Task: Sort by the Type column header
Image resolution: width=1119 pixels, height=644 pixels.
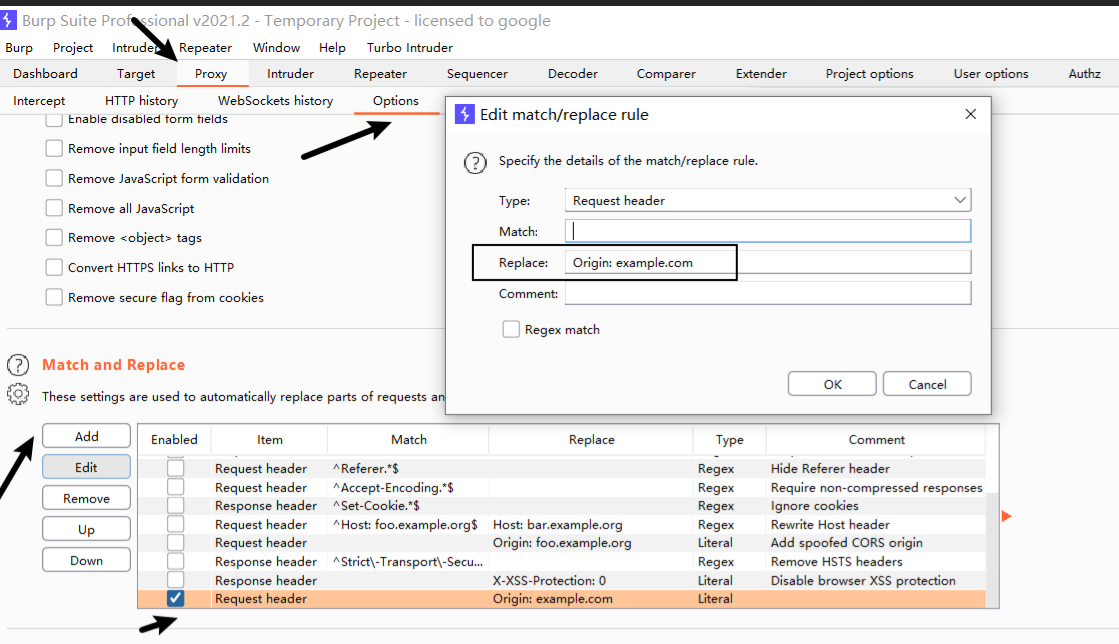Action: click(729, 440)
